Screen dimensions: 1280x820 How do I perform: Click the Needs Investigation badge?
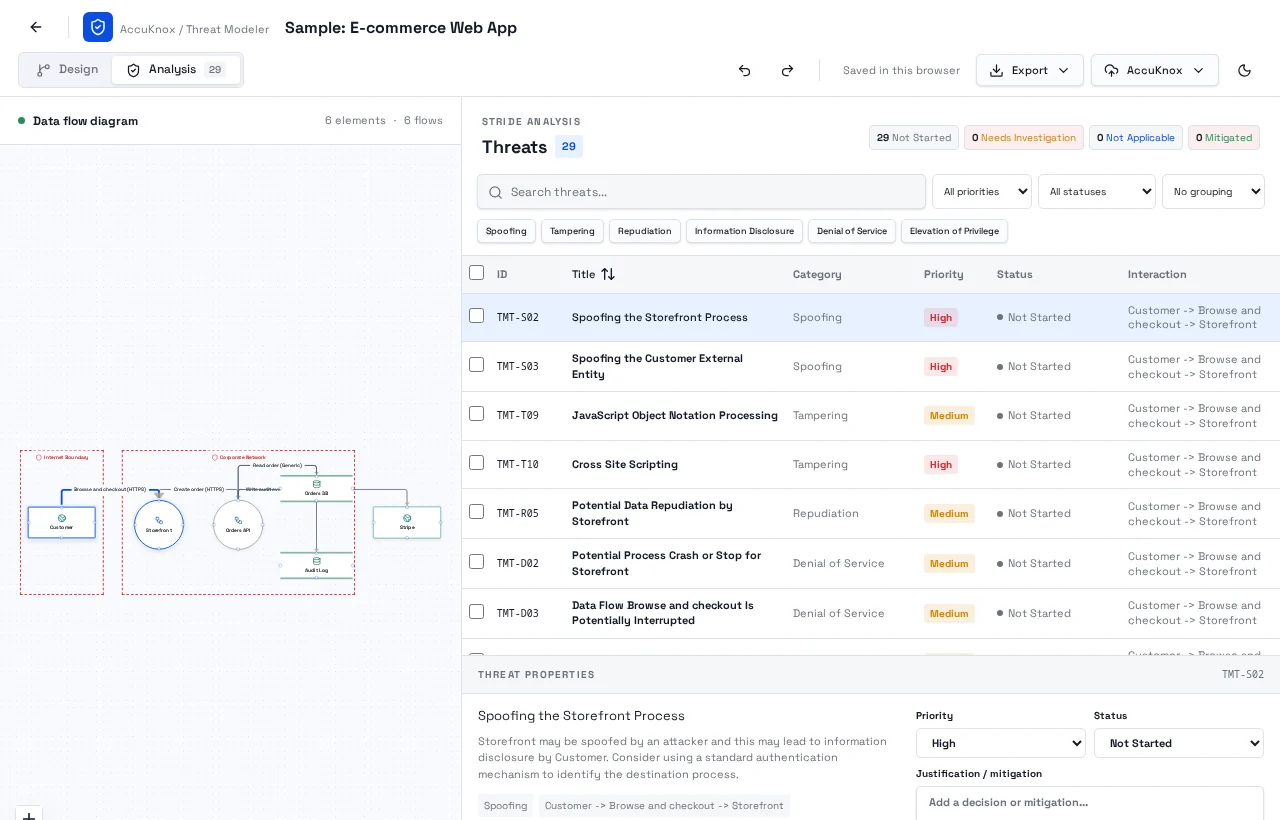point(1024,138)
